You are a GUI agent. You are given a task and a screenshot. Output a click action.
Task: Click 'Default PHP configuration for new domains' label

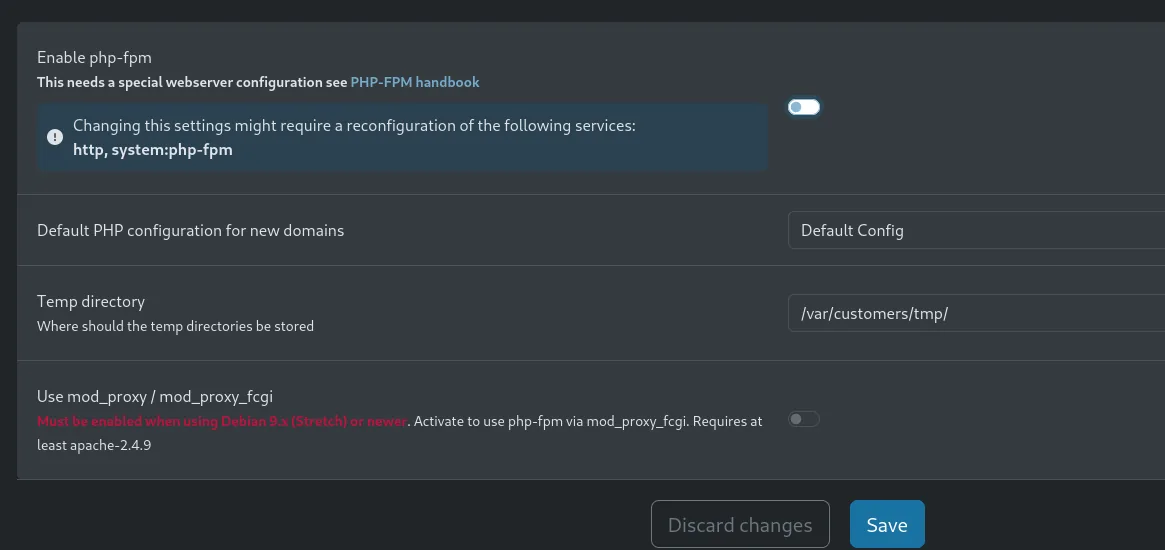[x=190, y=230]
